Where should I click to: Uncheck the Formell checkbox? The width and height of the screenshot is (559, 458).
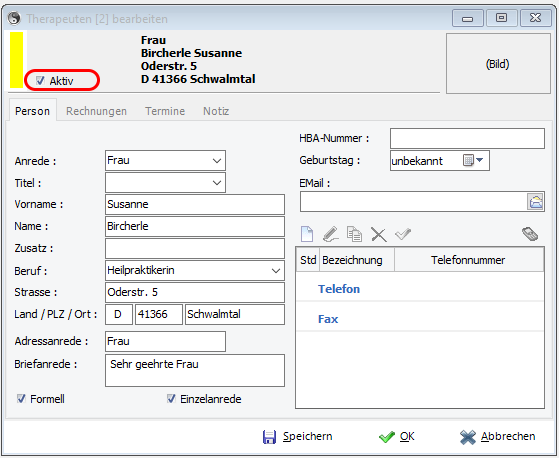(21, 398)
